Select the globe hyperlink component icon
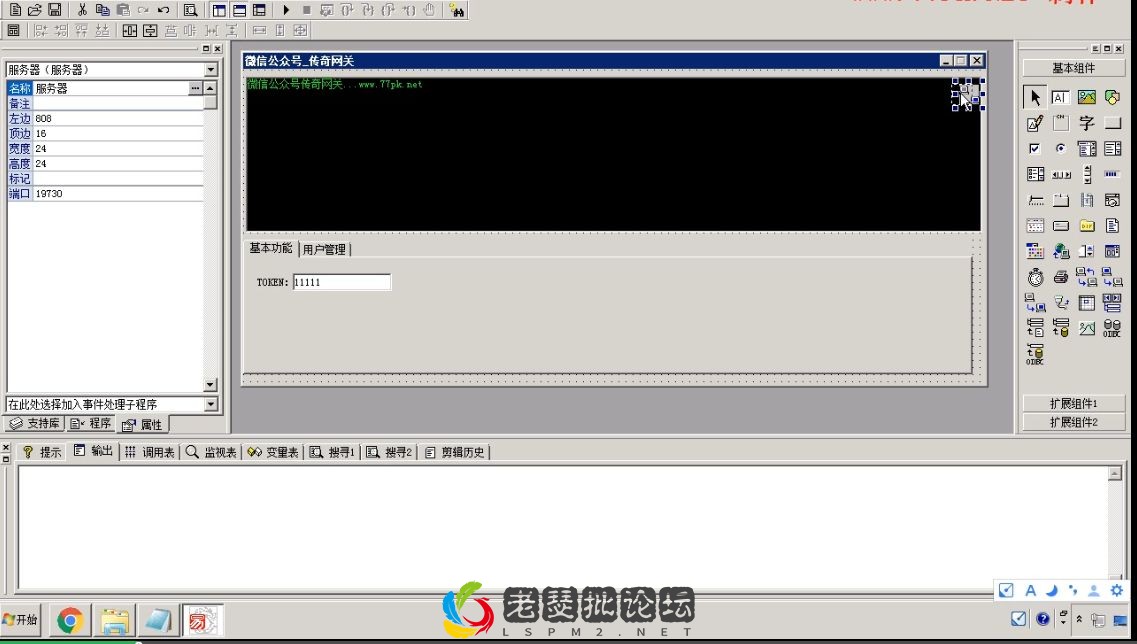The height and width of the screenshot is (644, 1137). (1061, 251)
